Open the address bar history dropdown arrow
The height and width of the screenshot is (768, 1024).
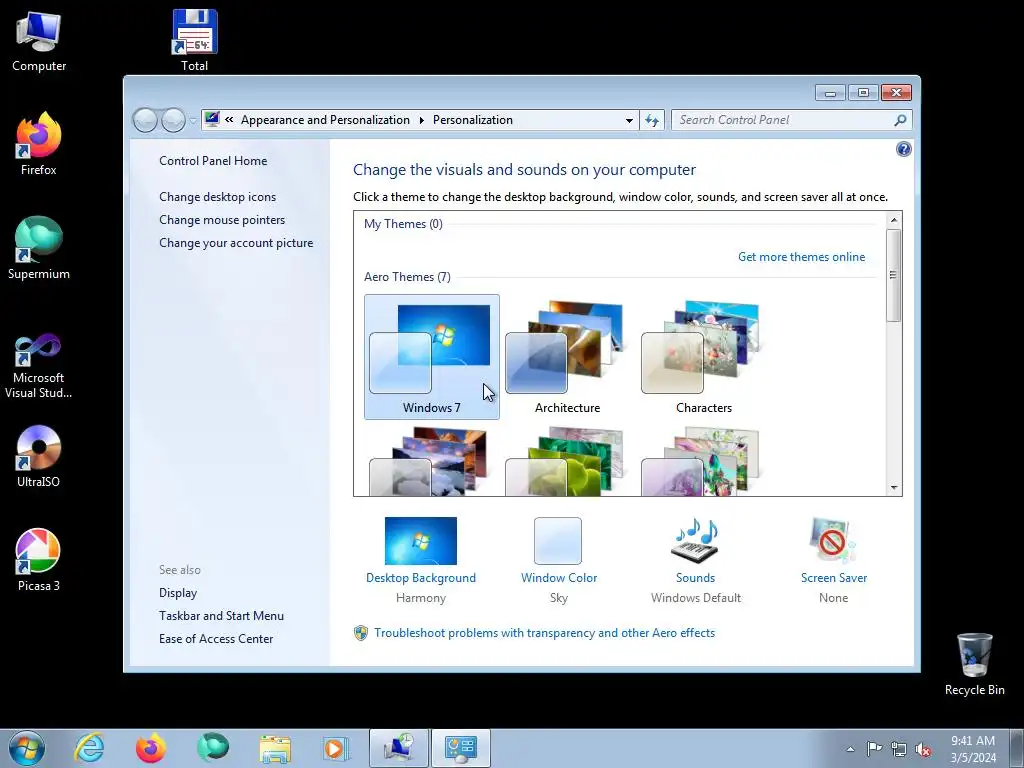(629, 120)
